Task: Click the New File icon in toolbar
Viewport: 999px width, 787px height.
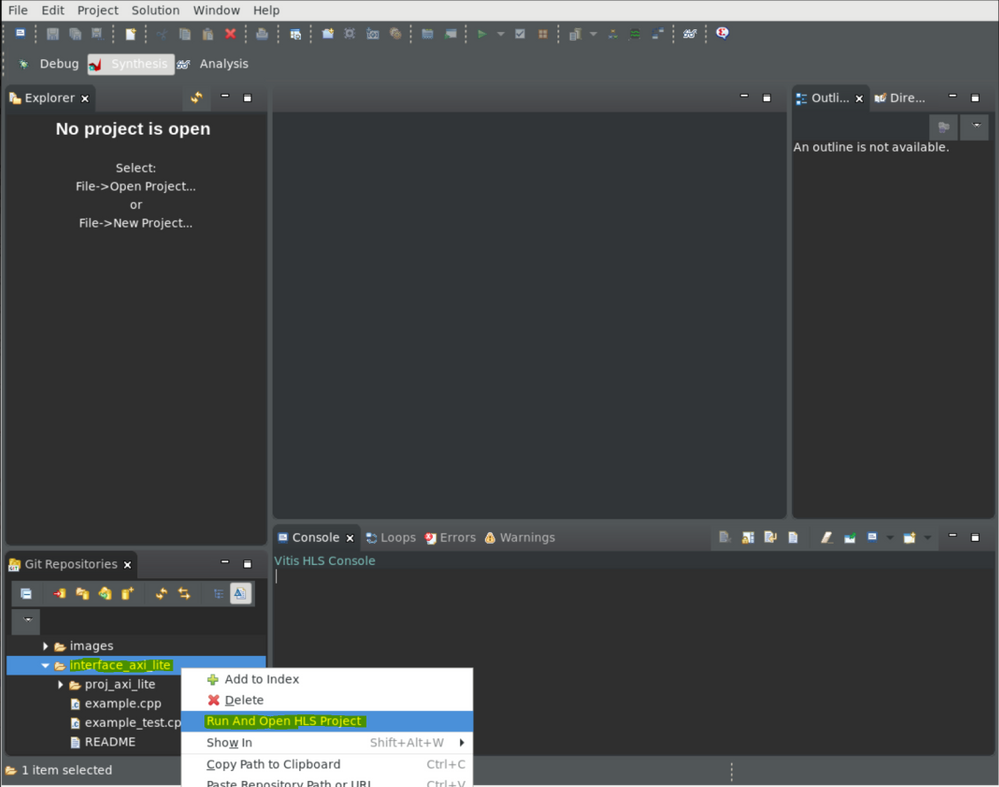Action: (130, 34)
